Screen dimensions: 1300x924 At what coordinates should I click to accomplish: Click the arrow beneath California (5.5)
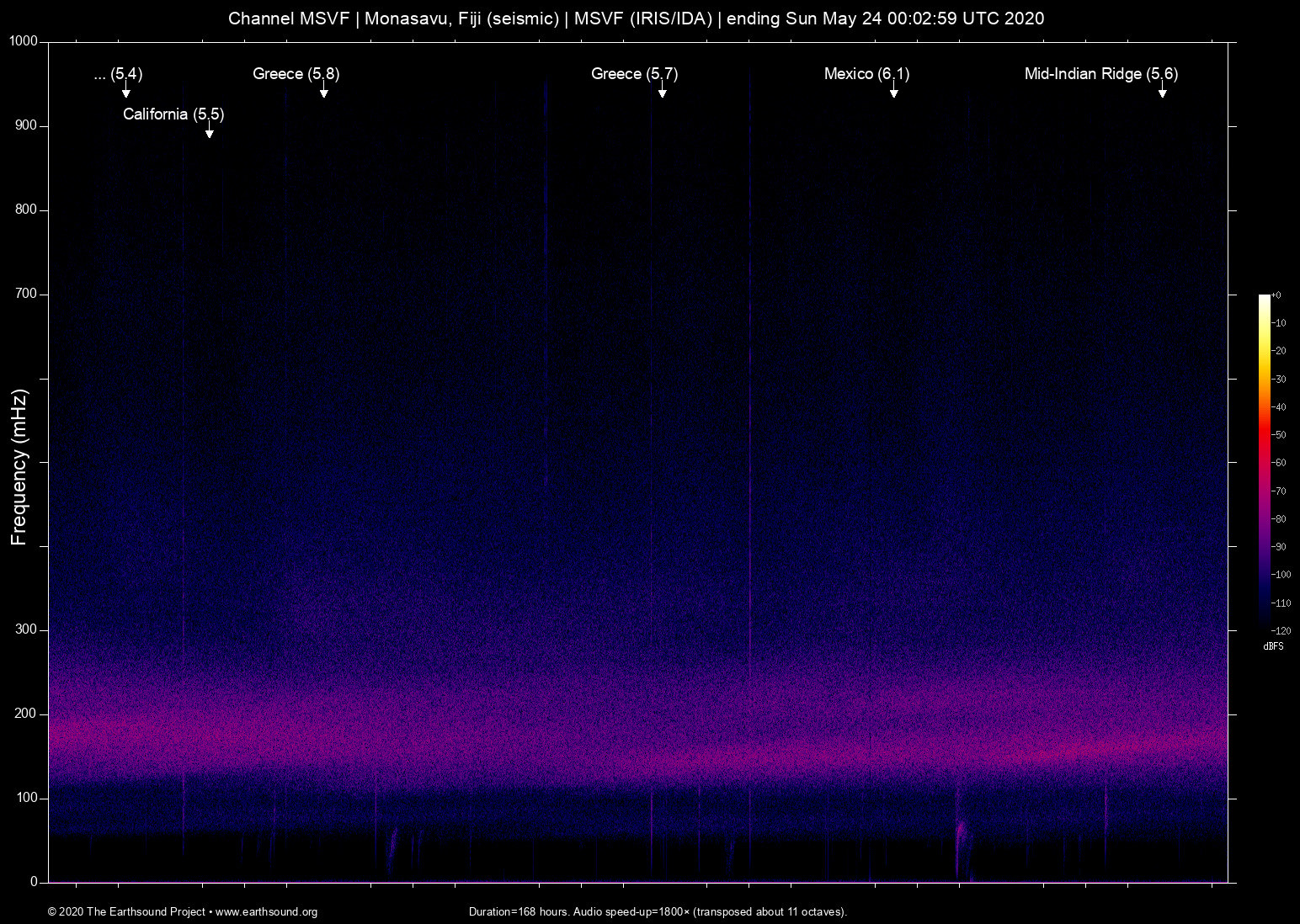(x=209, y=132)
